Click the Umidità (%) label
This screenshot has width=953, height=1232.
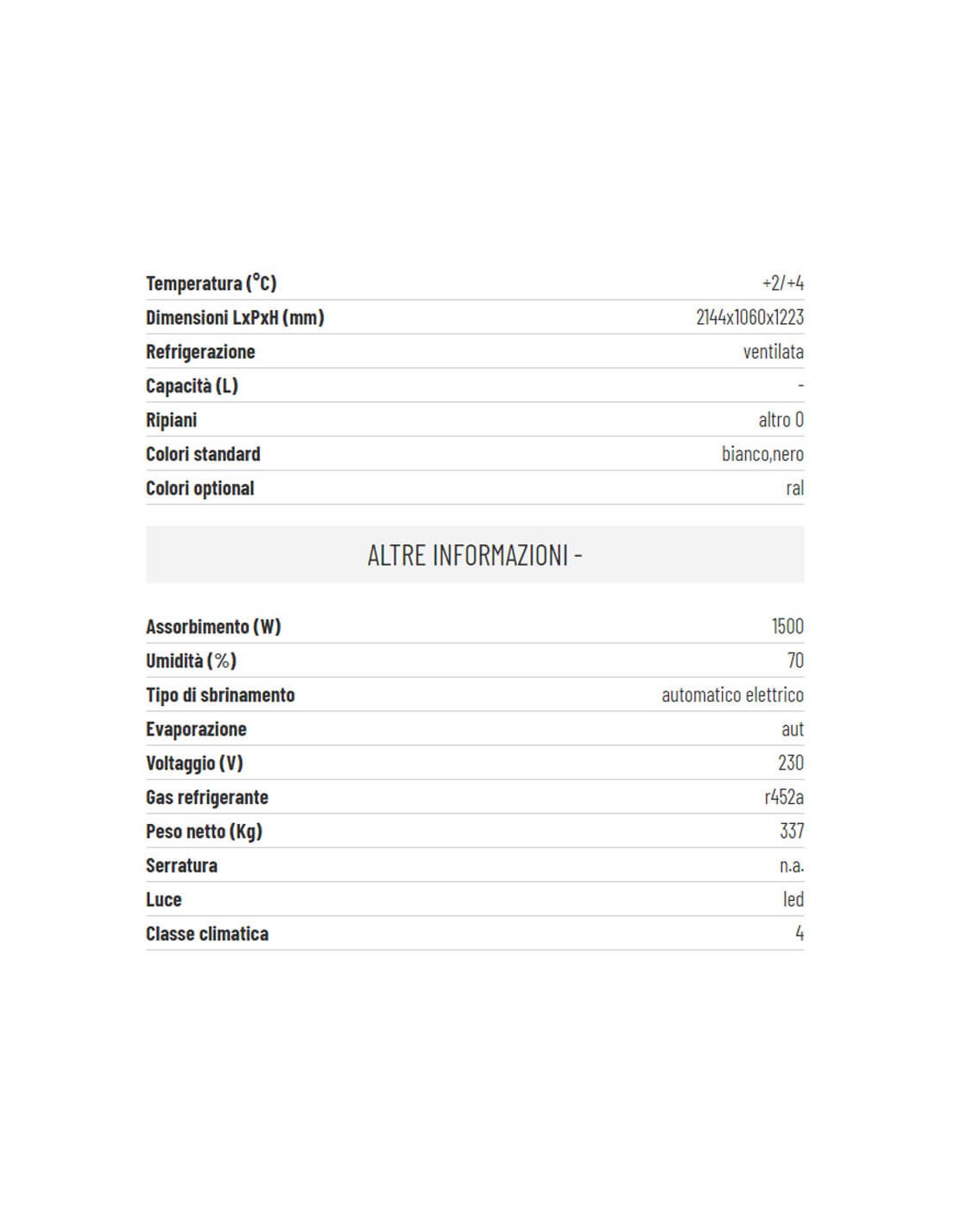191,661
